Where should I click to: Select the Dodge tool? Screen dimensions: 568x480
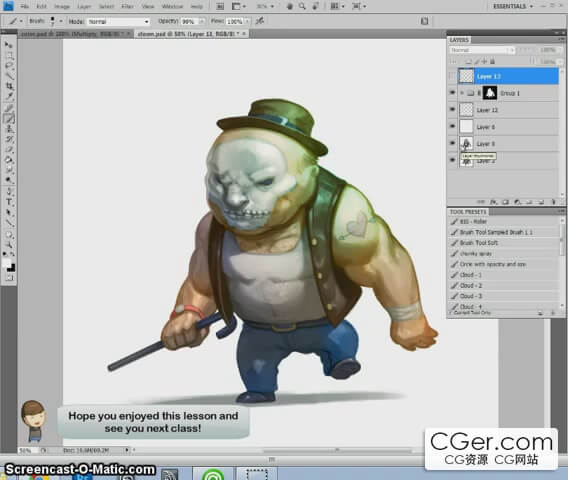coord(9,180)
